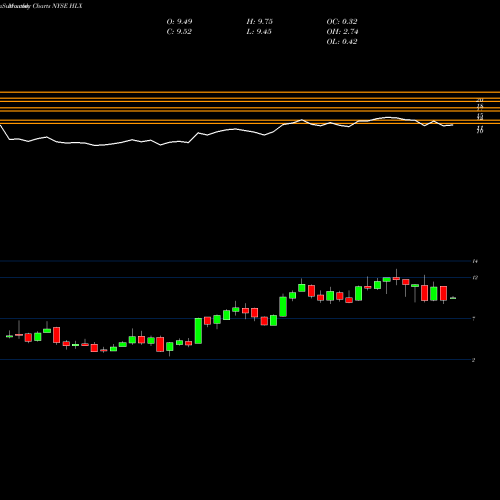Click the last small candlestick on chart
500x500 pixels.
coord(453,298)
